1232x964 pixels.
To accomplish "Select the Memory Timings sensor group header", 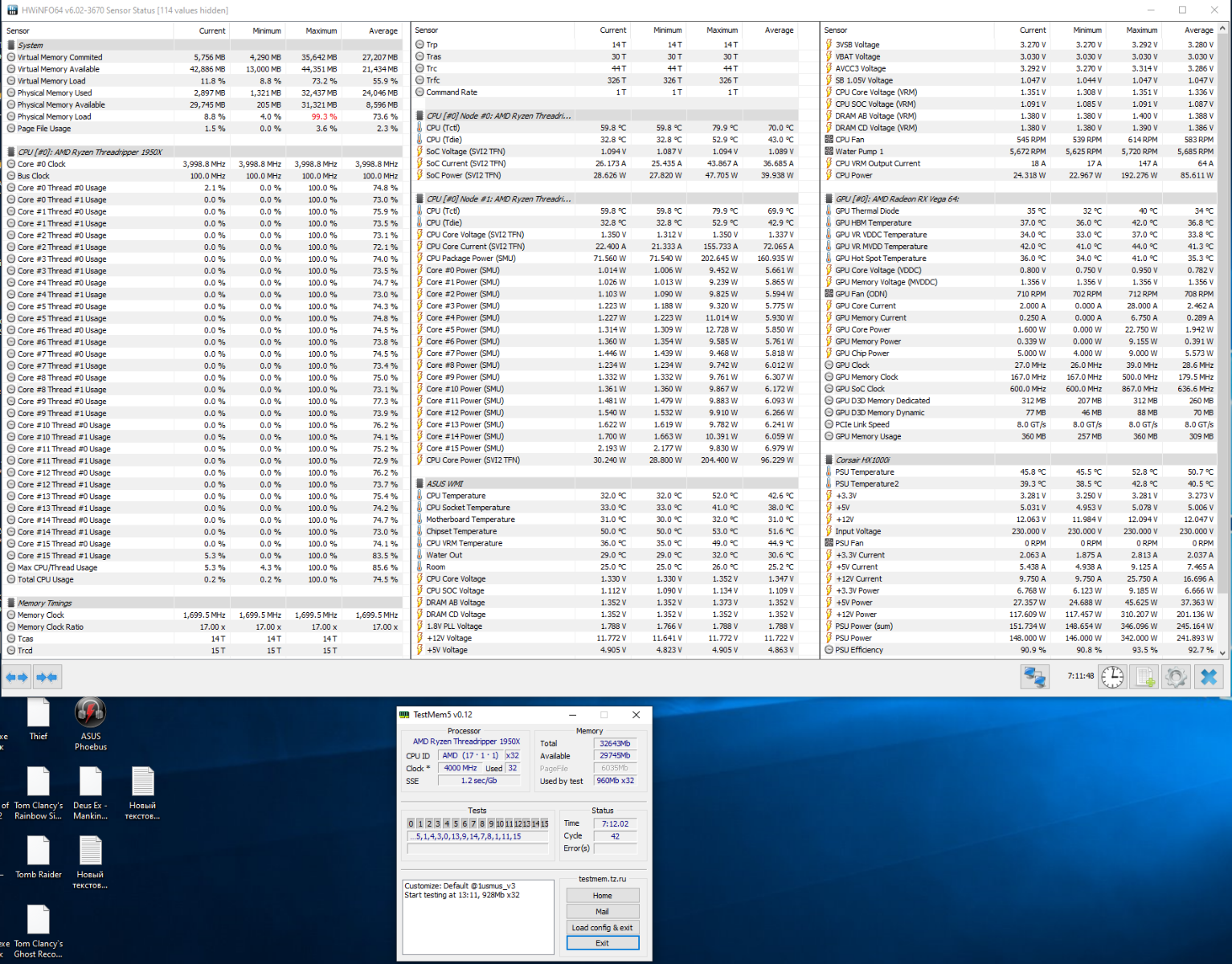I will coord(45,603).
